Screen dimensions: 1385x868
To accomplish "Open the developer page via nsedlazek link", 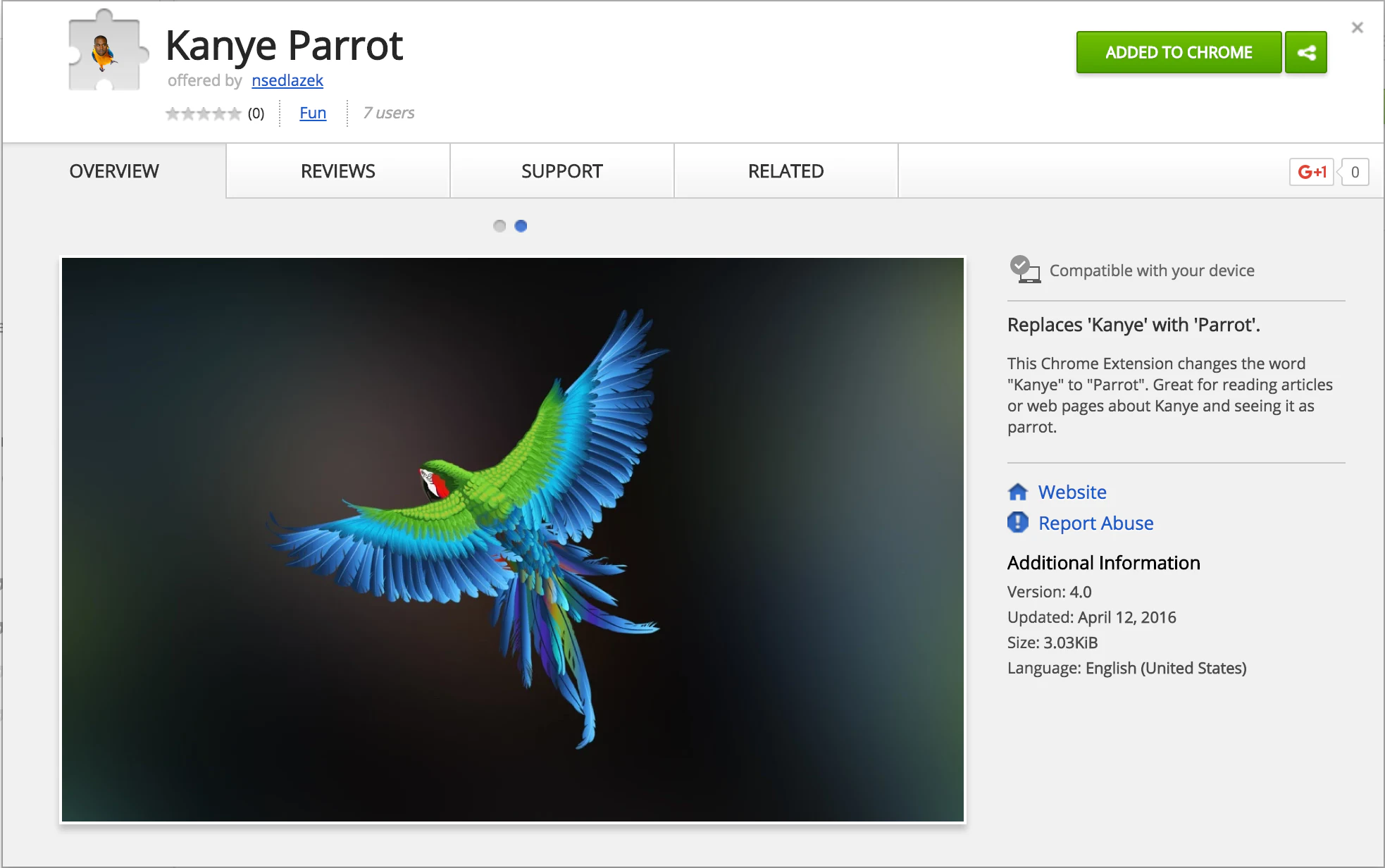I will pos(287,80).
